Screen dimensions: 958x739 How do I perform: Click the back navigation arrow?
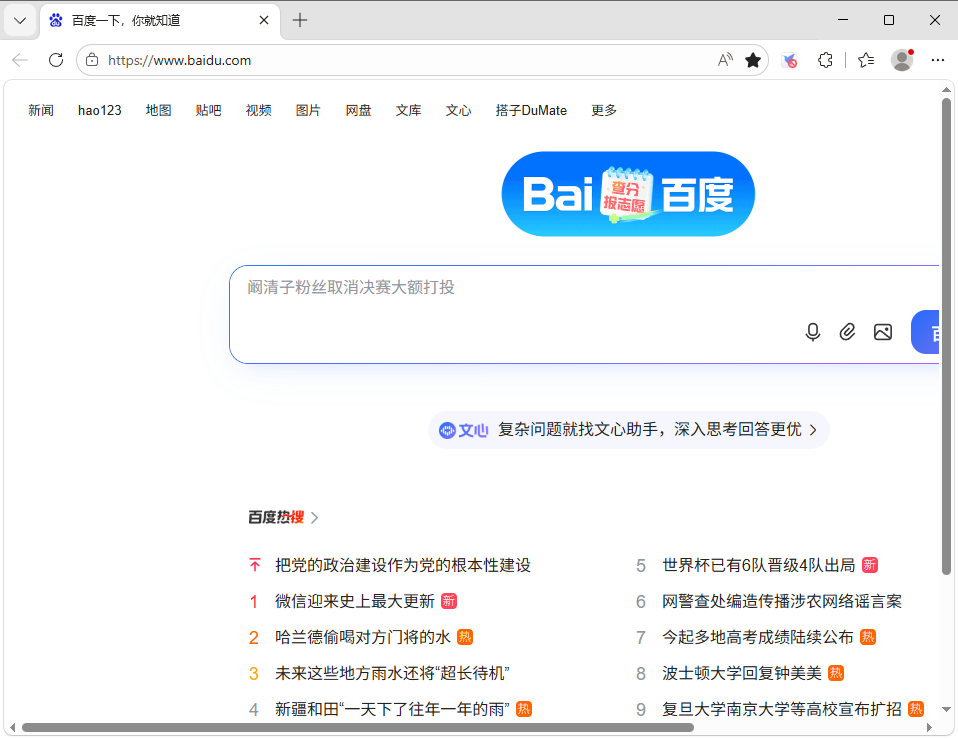(x=20, y=60)
